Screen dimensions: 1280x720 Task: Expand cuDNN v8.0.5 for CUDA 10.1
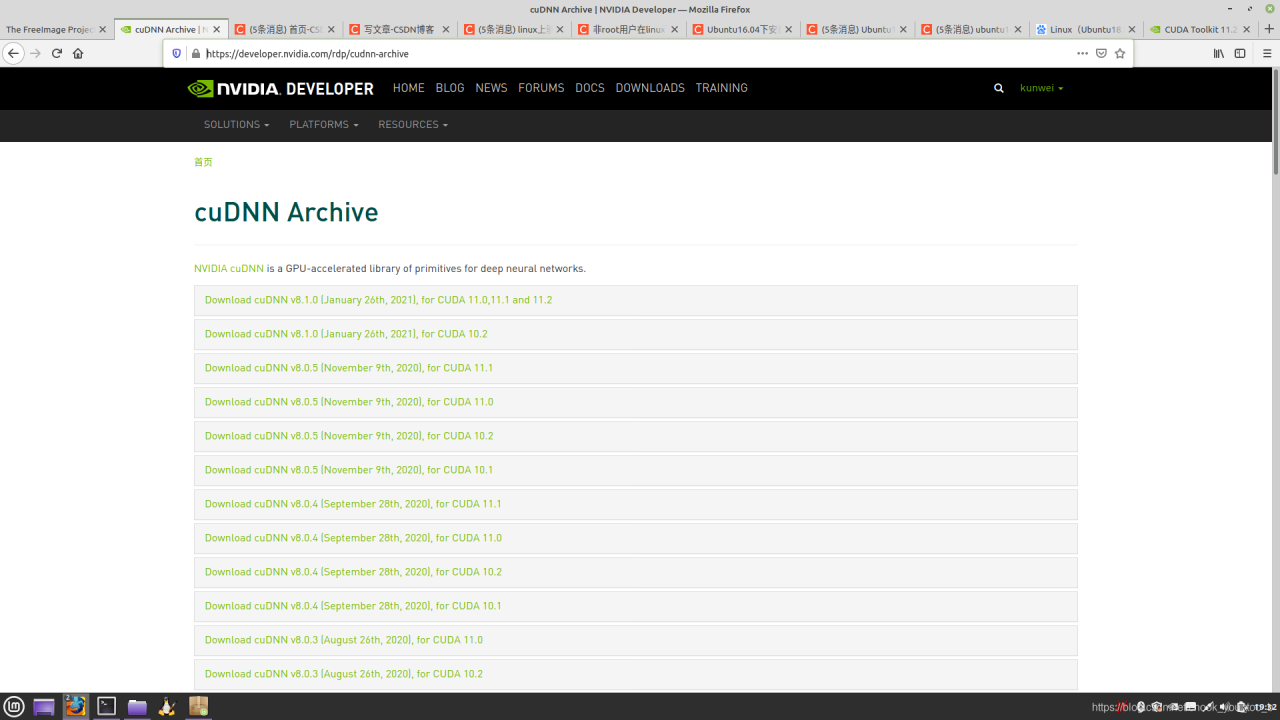point(635,470)
